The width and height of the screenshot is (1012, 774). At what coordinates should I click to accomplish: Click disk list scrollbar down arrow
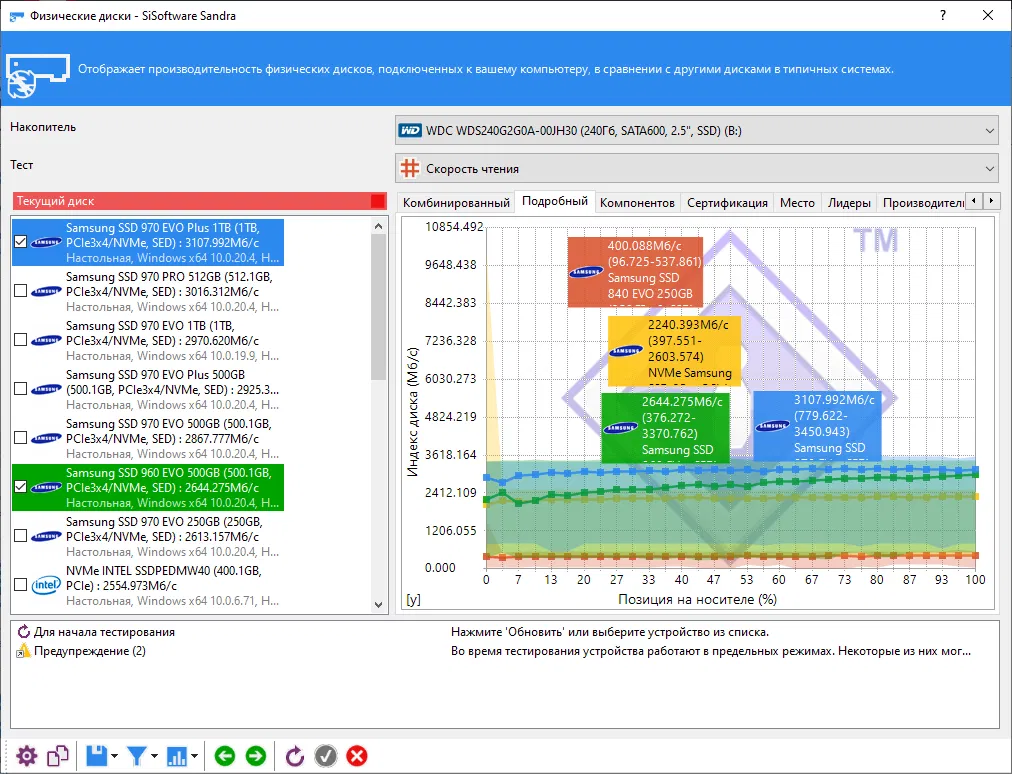(378, 605)
